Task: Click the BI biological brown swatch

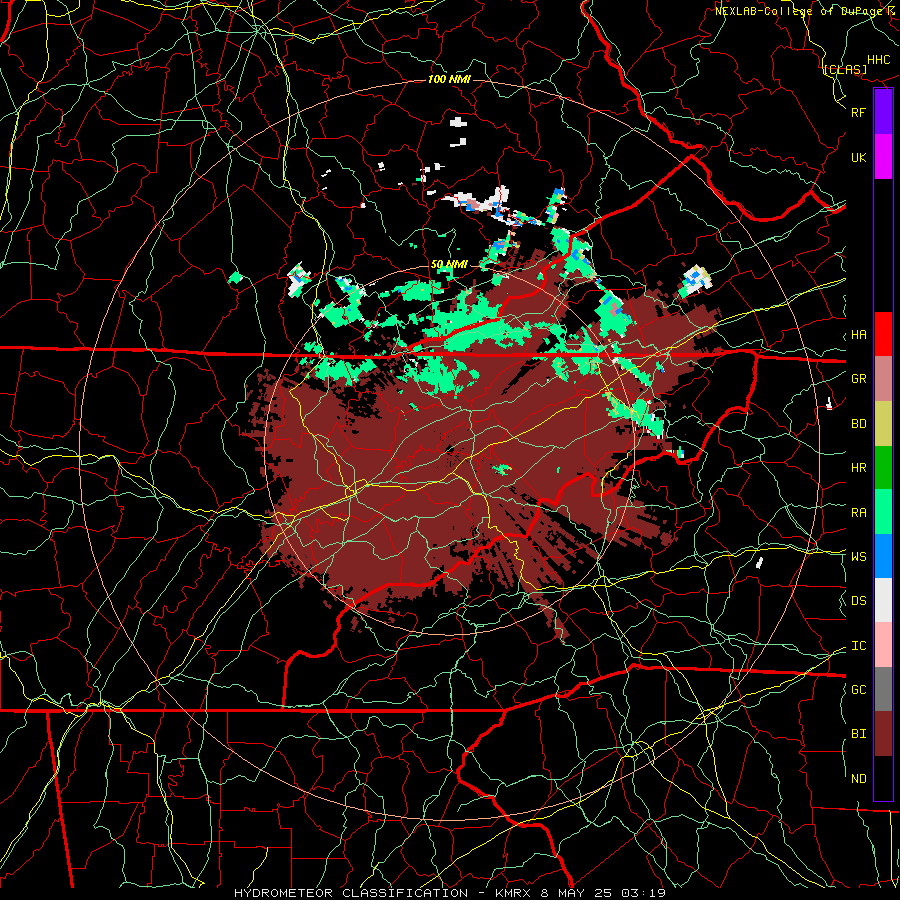Action: pos(883,734)
